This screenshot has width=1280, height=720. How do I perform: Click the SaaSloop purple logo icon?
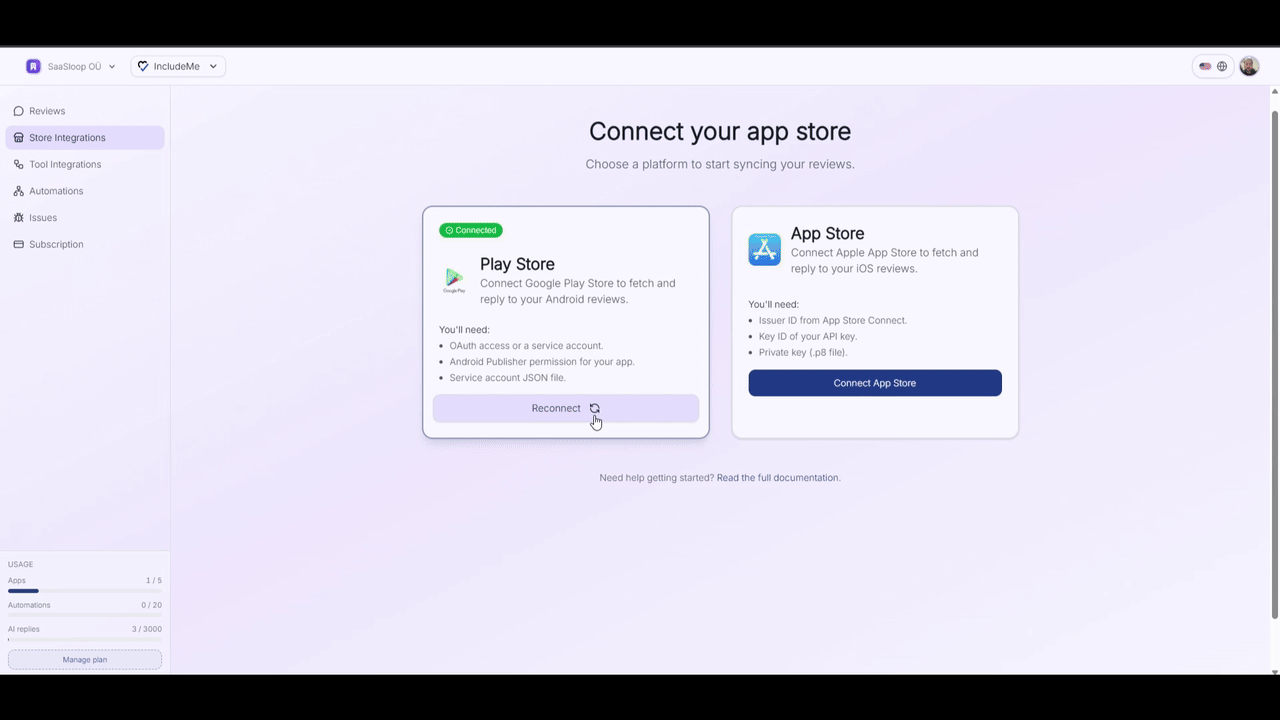[33, 67]
